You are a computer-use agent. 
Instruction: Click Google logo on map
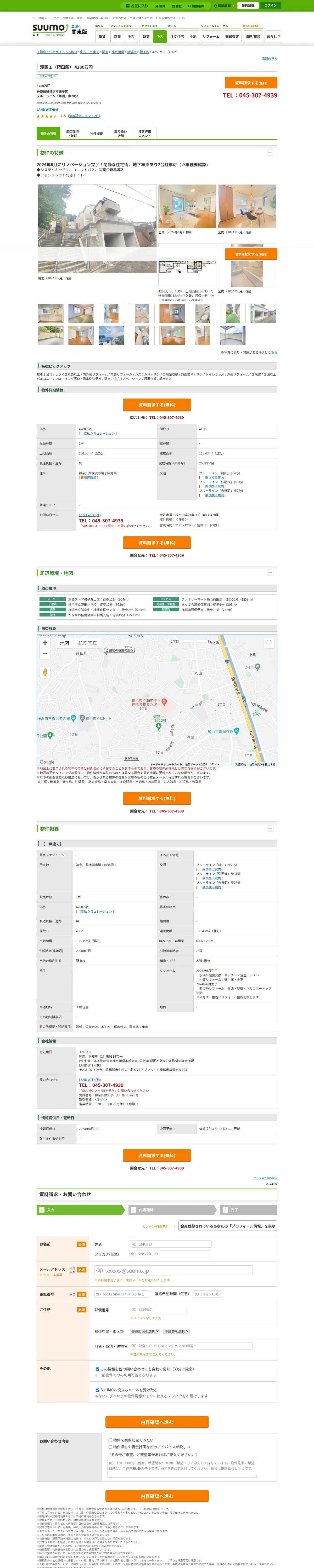[47, 762]
